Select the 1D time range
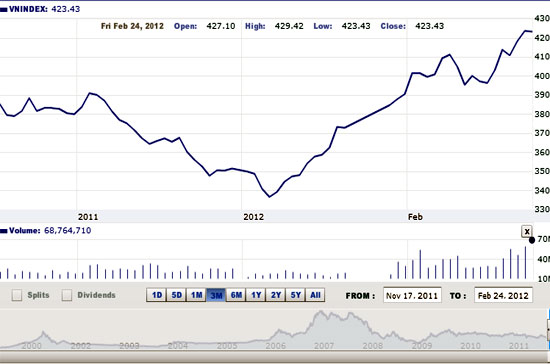 156,295
